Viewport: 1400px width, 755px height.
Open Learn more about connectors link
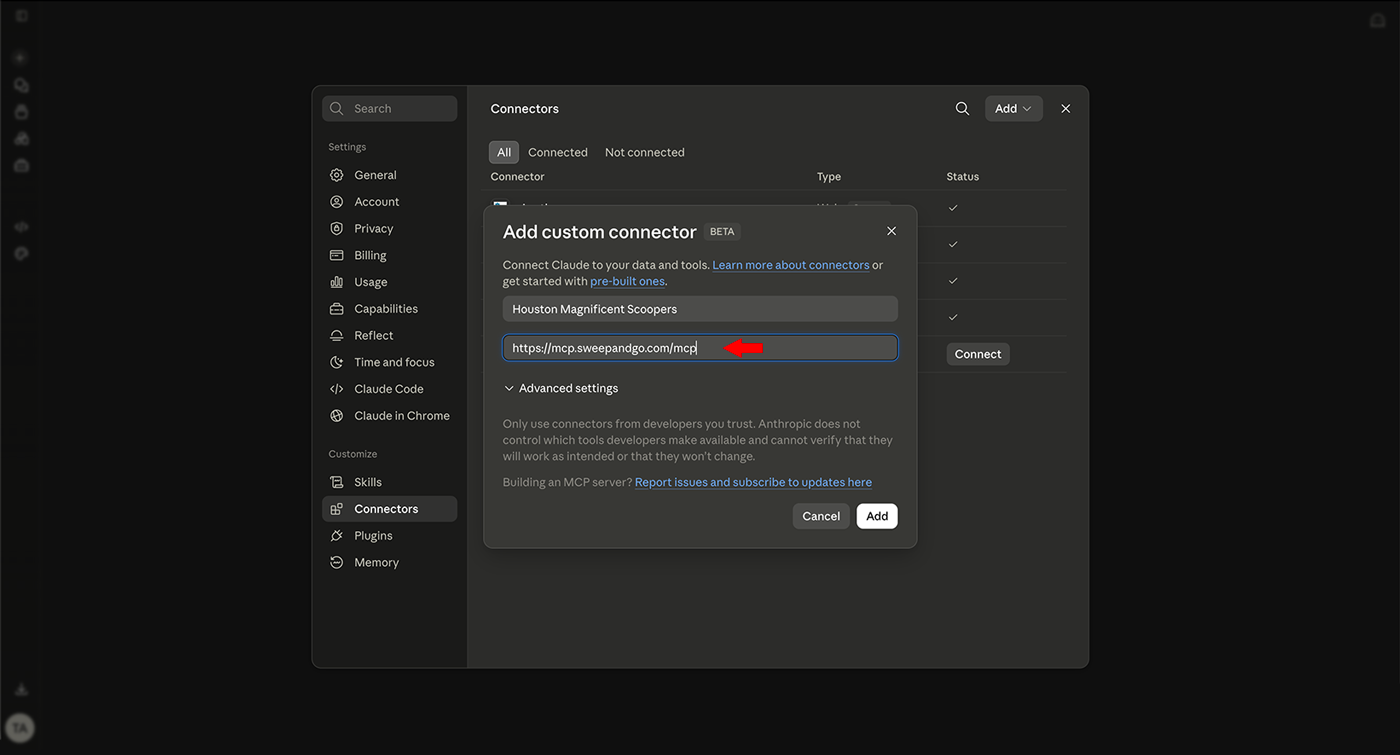click(x=791, y=265)
